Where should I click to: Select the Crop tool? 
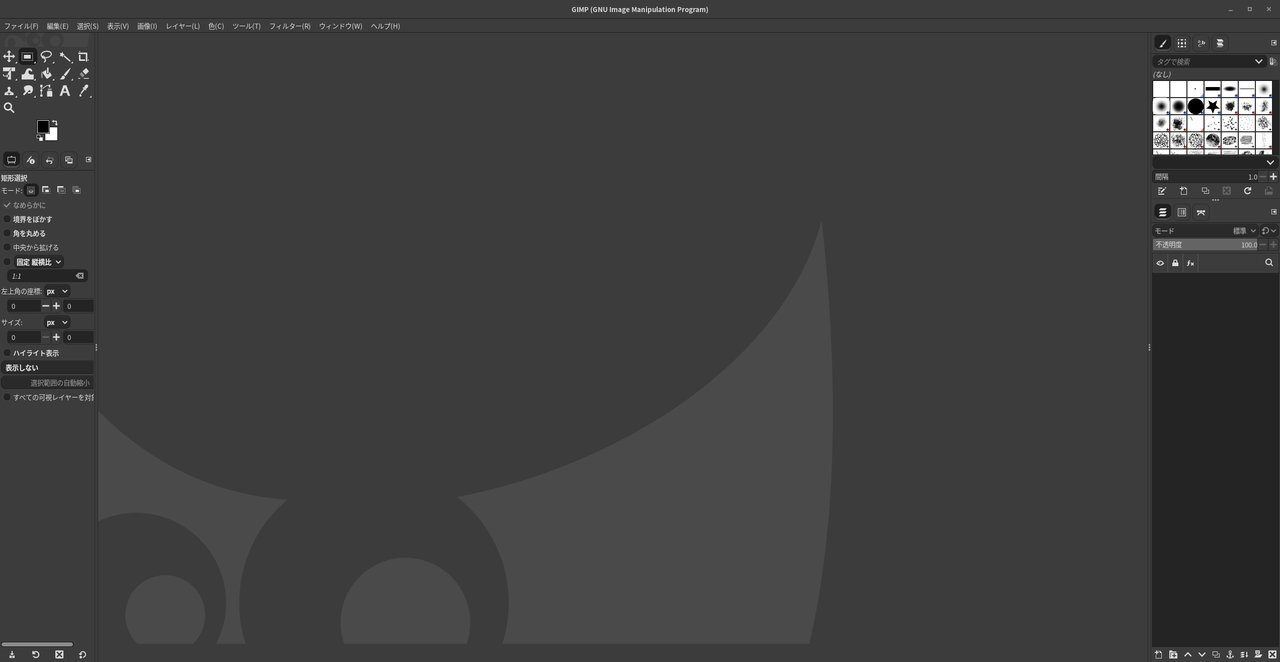[x=83, y=57]
